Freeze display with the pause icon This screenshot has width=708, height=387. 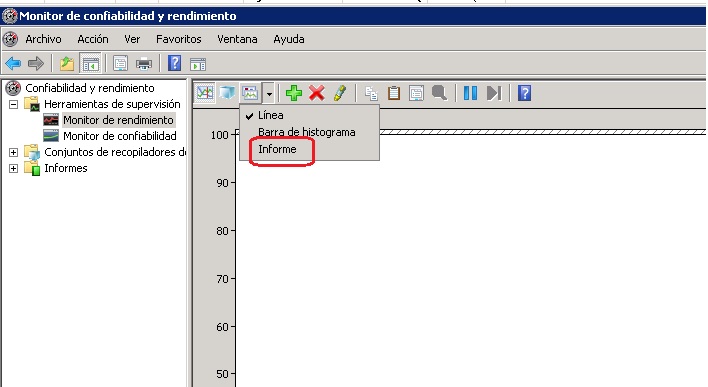coord(470,93)
